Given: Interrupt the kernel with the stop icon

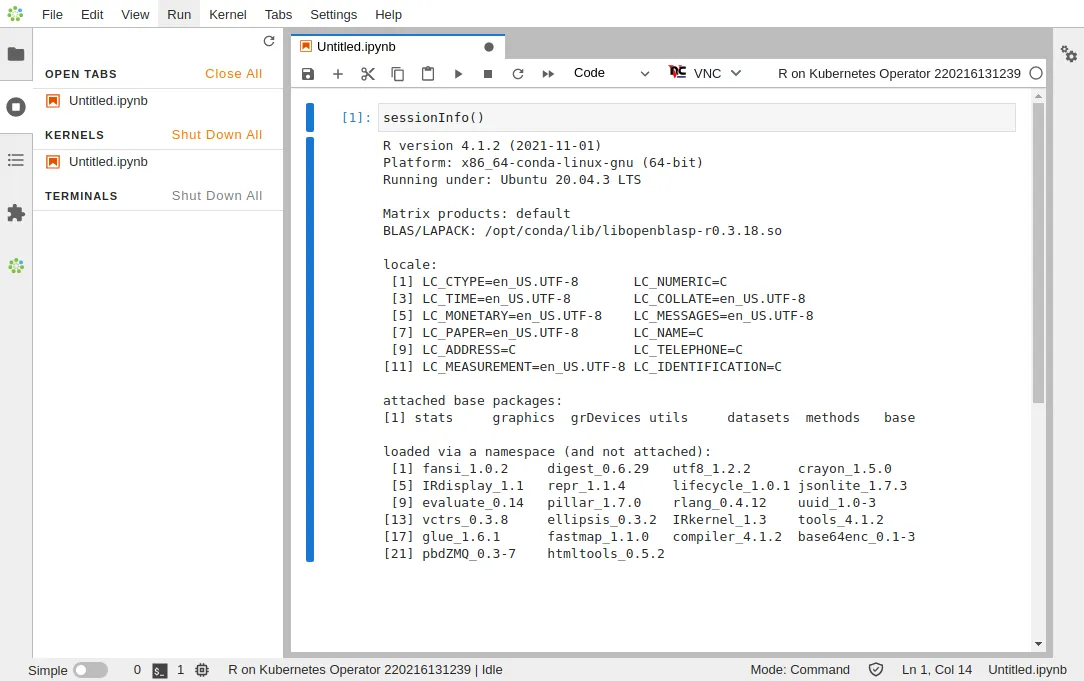Looking at the screenshot, I should (488, 74).
